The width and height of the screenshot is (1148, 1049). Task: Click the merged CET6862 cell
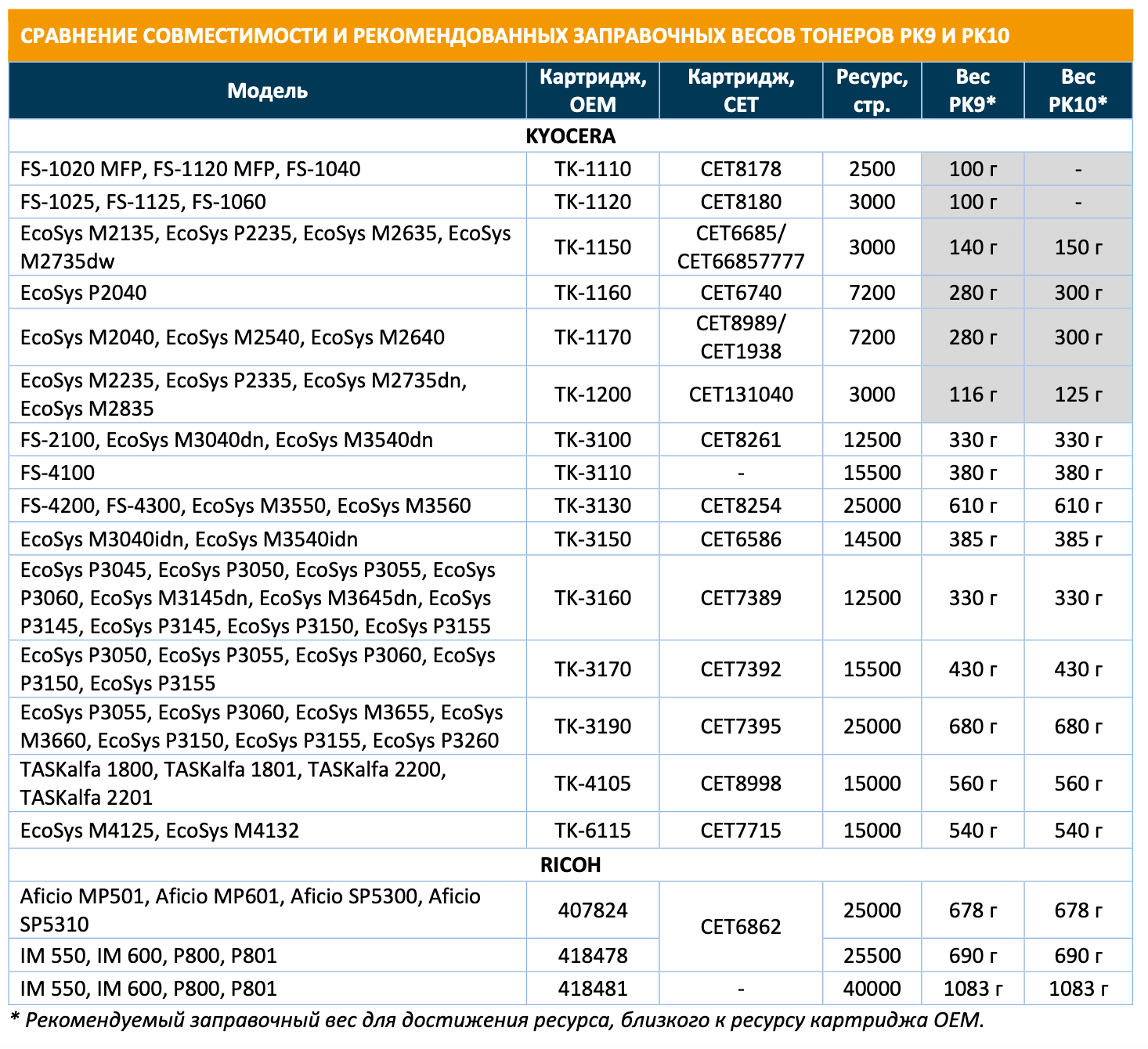(741, 927)
